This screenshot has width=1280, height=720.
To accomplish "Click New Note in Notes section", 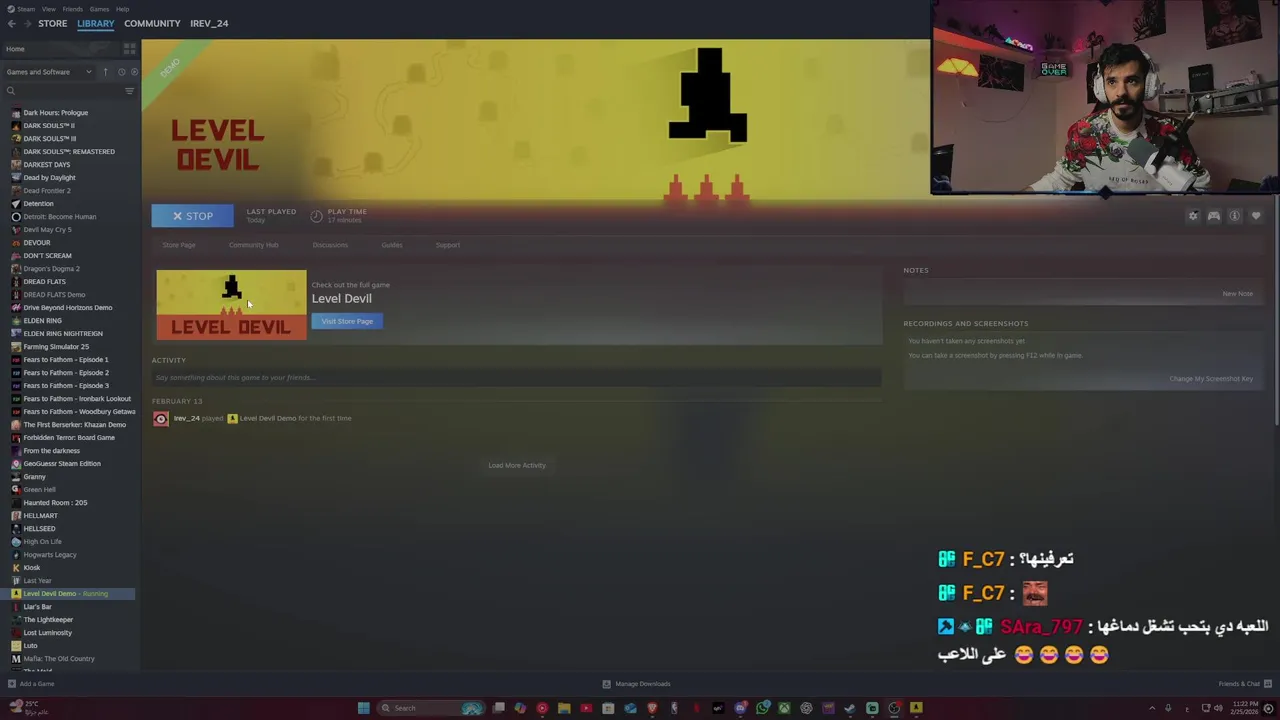I will 1237,294.
